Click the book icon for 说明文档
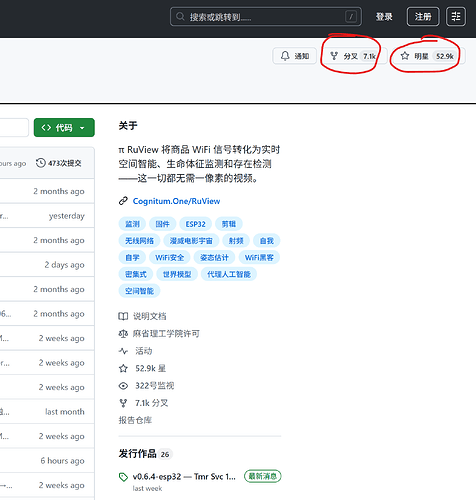This screenshot has width=476, height=500. (x=123, y=316)
